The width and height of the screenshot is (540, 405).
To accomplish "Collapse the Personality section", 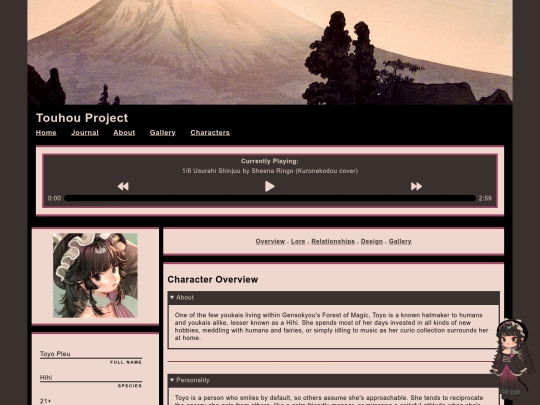I will [333, 380].
